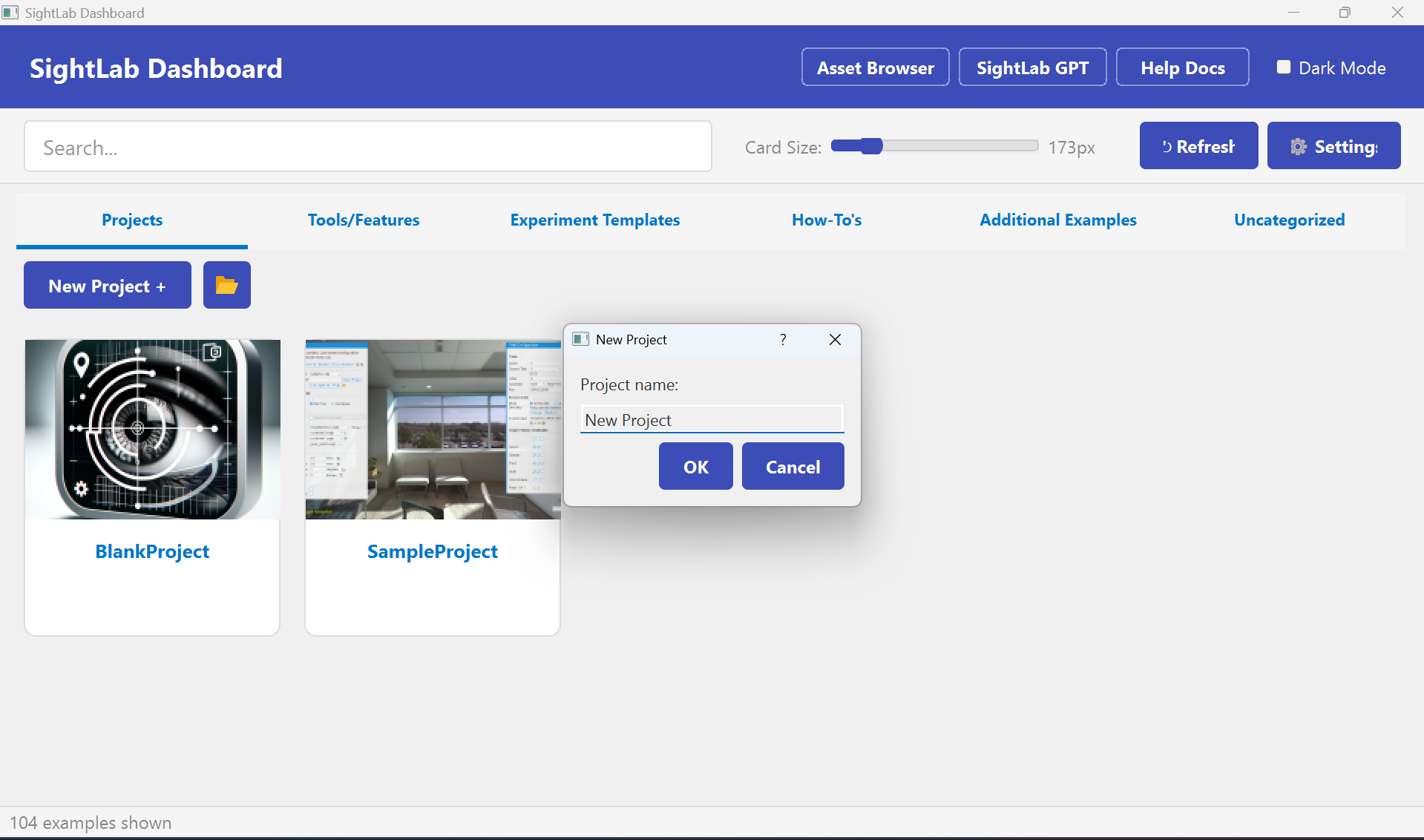Screen dimensions: 1424x840
Task: Cancel the New Project dialog
Action: 793,467
